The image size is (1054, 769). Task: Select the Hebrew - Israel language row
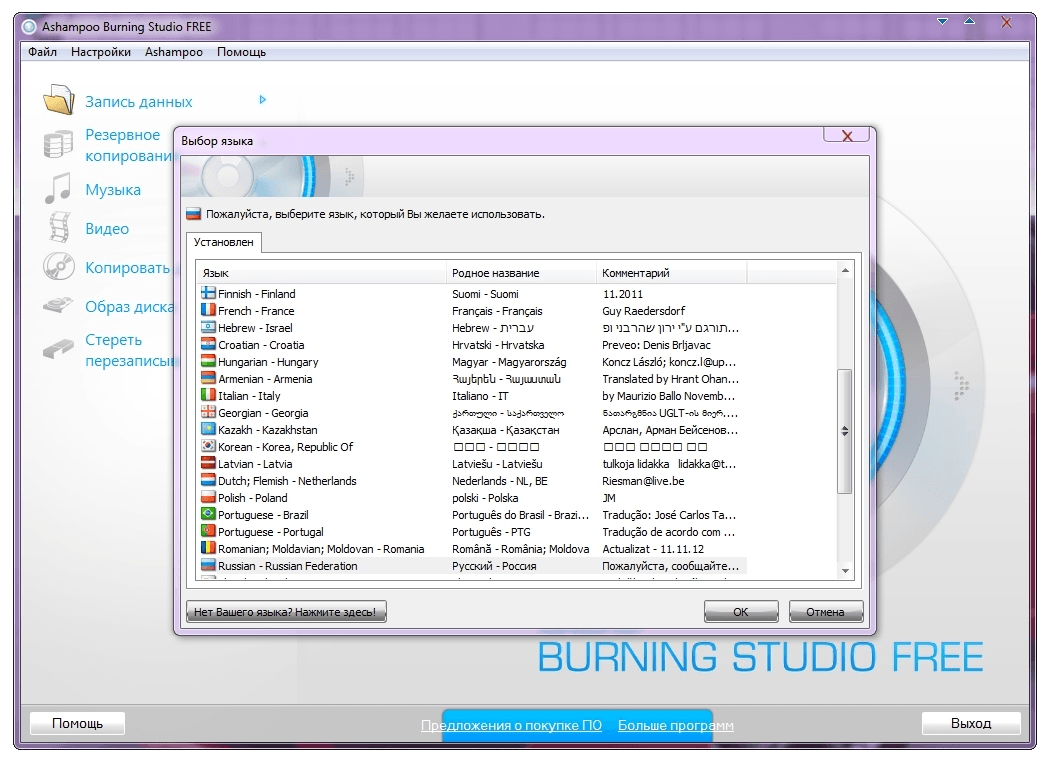click(x=473, y=327)
